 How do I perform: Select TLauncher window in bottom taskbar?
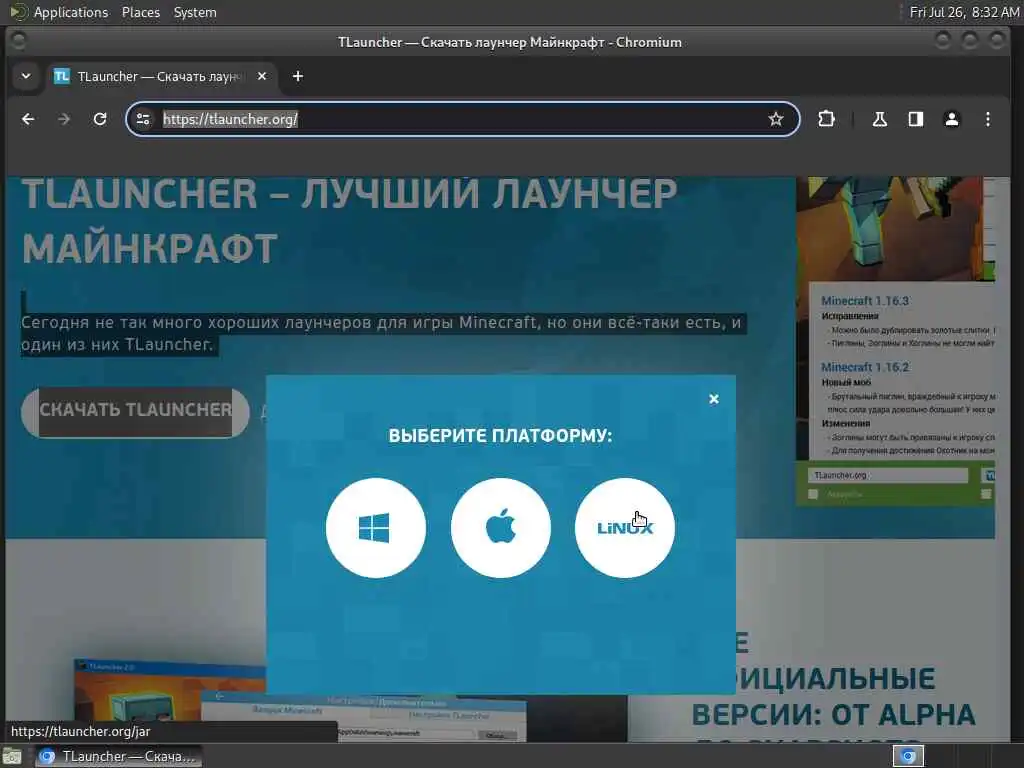pyautogui.click(x=118, y=756)
